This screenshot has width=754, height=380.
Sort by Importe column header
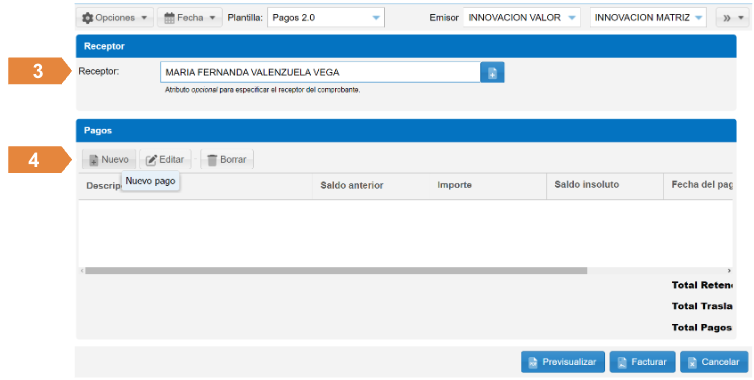[454, 185]
